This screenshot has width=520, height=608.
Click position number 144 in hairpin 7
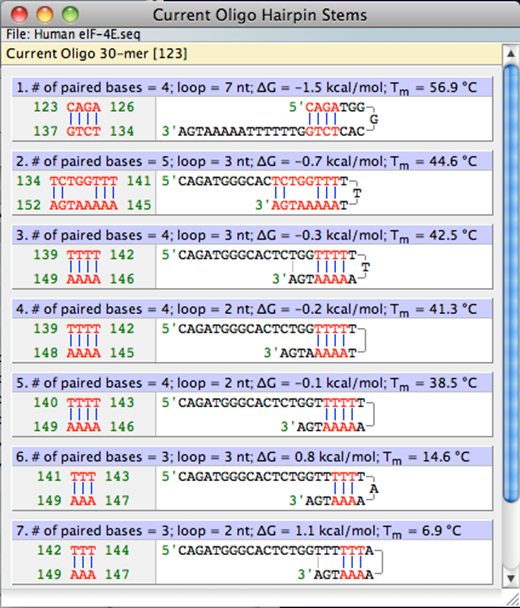click(x=117, y=550)
